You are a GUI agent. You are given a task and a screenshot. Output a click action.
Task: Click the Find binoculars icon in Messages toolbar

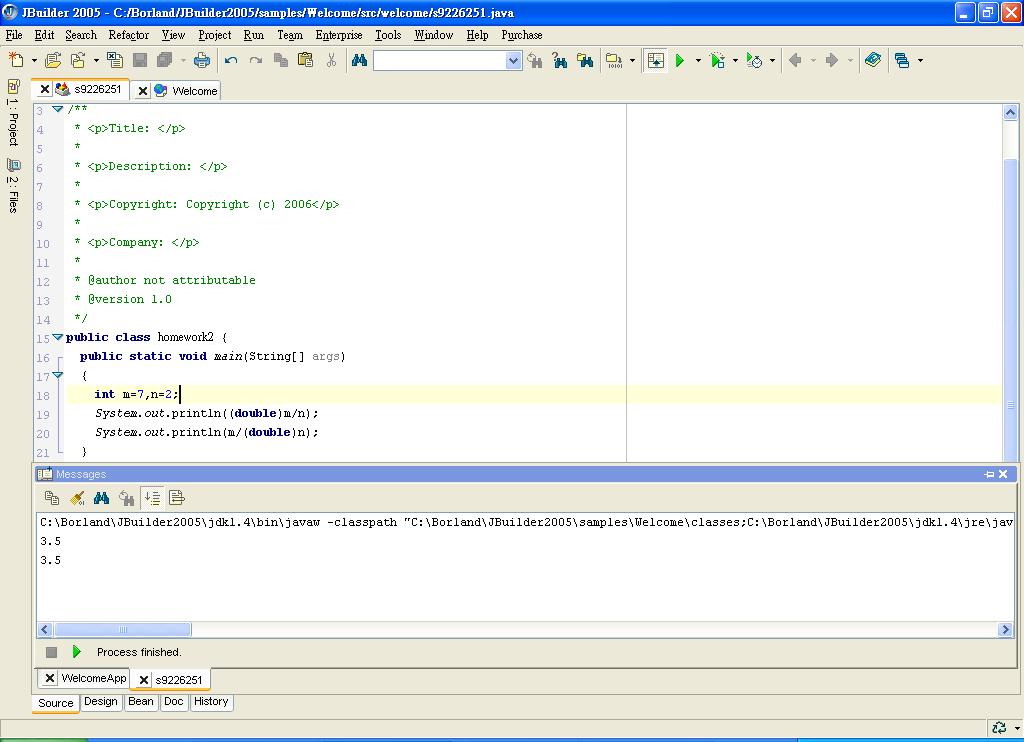pos(101,498)
